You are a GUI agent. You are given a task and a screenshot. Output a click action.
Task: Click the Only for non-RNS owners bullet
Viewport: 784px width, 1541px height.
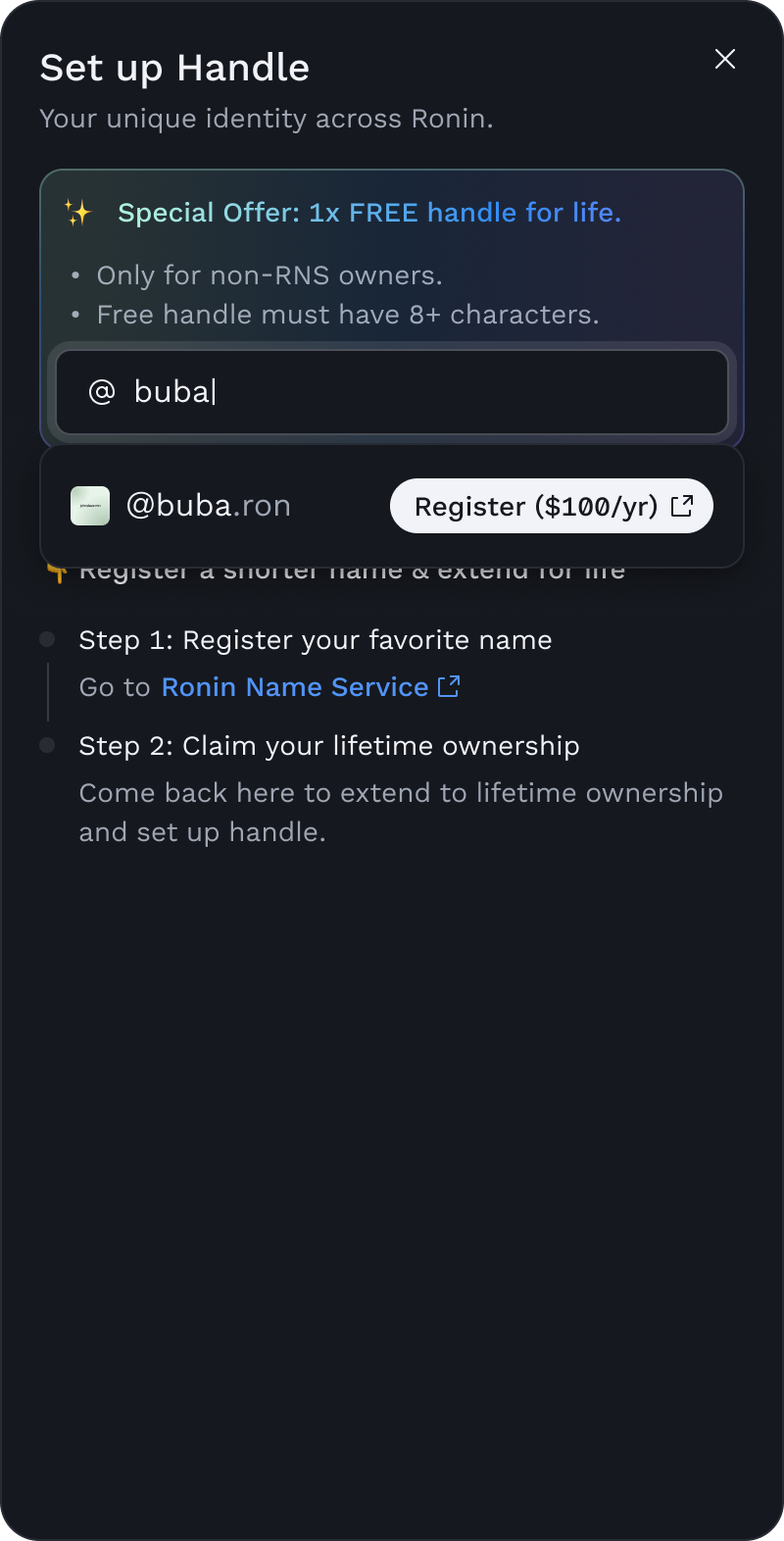coord(269,275)
